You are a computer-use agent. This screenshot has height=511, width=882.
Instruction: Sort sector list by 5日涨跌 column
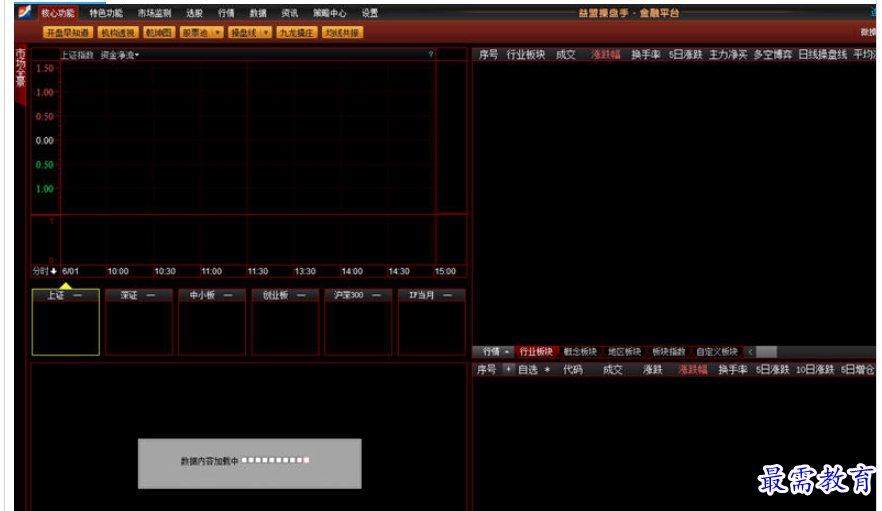(686, 55)
